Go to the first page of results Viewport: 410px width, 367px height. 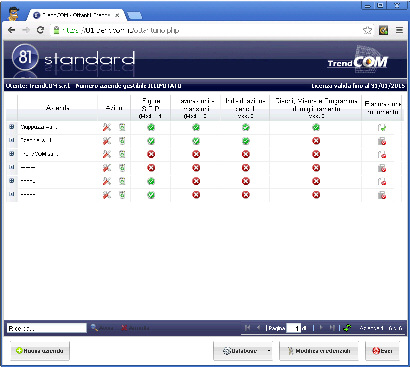coord(247,328)
